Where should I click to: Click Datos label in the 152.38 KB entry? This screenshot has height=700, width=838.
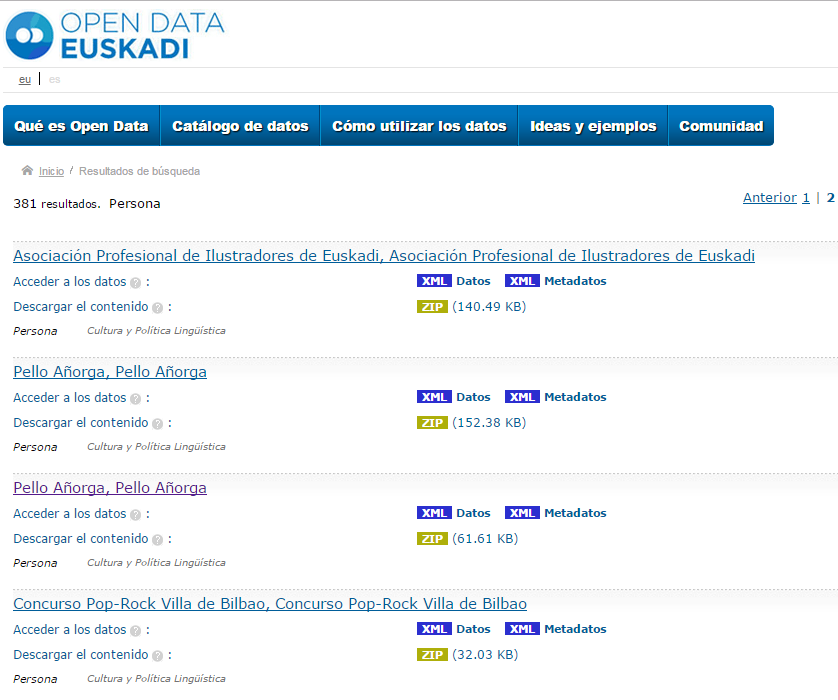(473, 397)
